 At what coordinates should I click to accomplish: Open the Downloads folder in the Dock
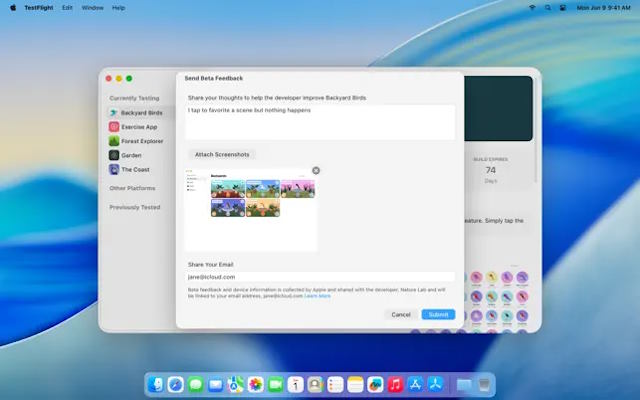pos(464,384)
